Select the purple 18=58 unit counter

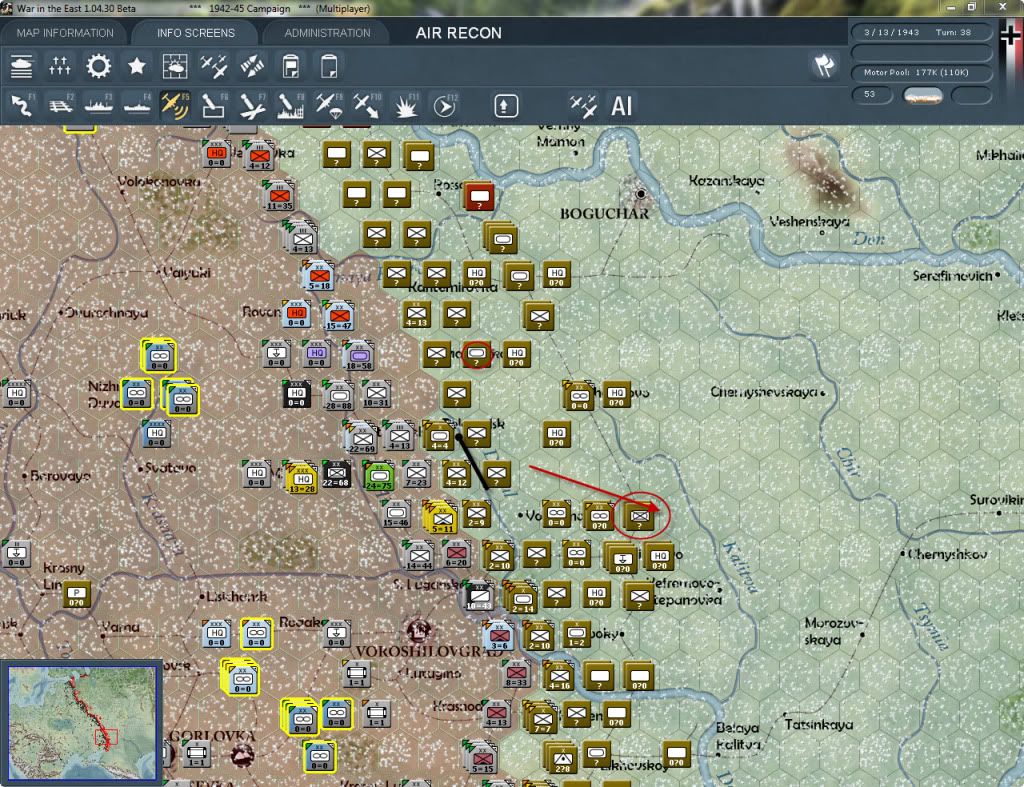[359, 357]
